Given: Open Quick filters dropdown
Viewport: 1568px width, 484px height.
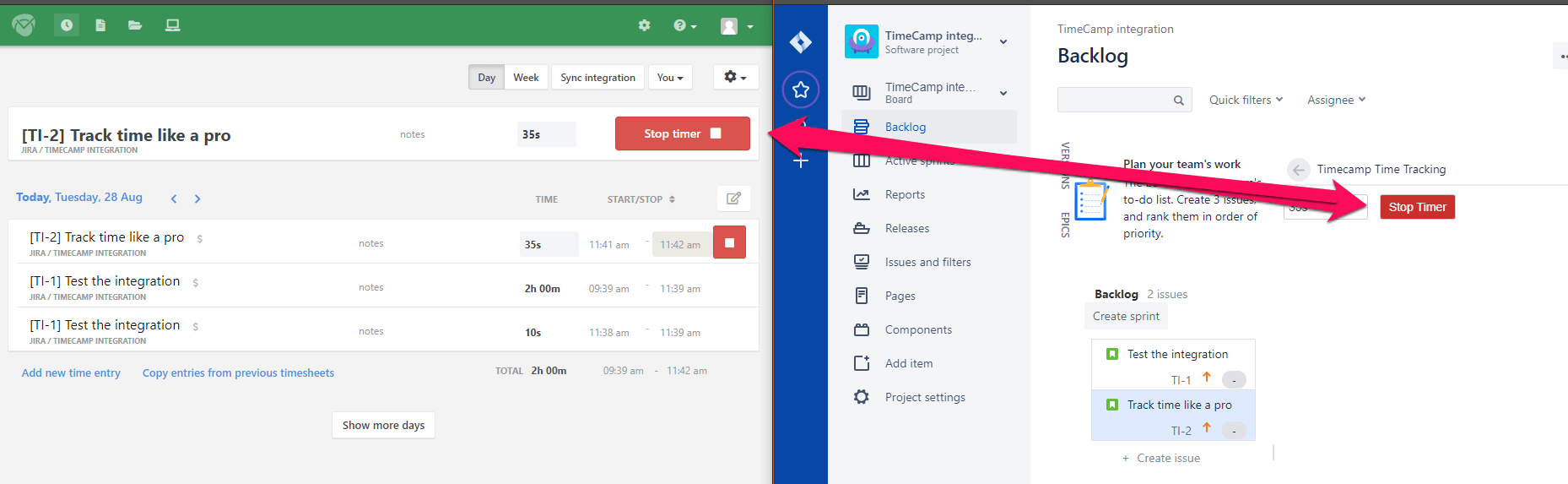Looking at the screenshot, I should point(1246,100).
